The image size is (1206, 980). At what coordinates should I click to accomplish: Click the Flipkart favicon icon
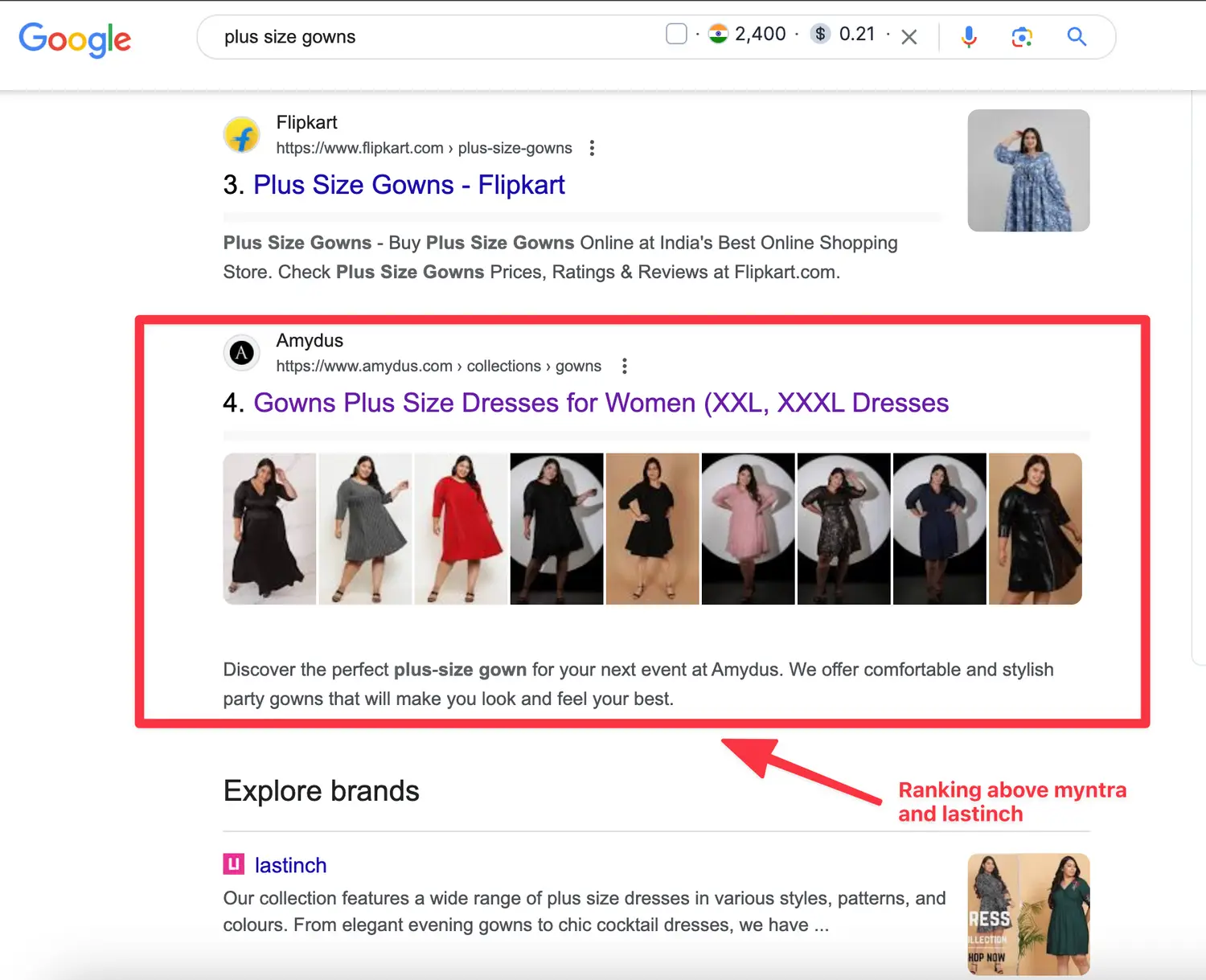click(241, 135)
